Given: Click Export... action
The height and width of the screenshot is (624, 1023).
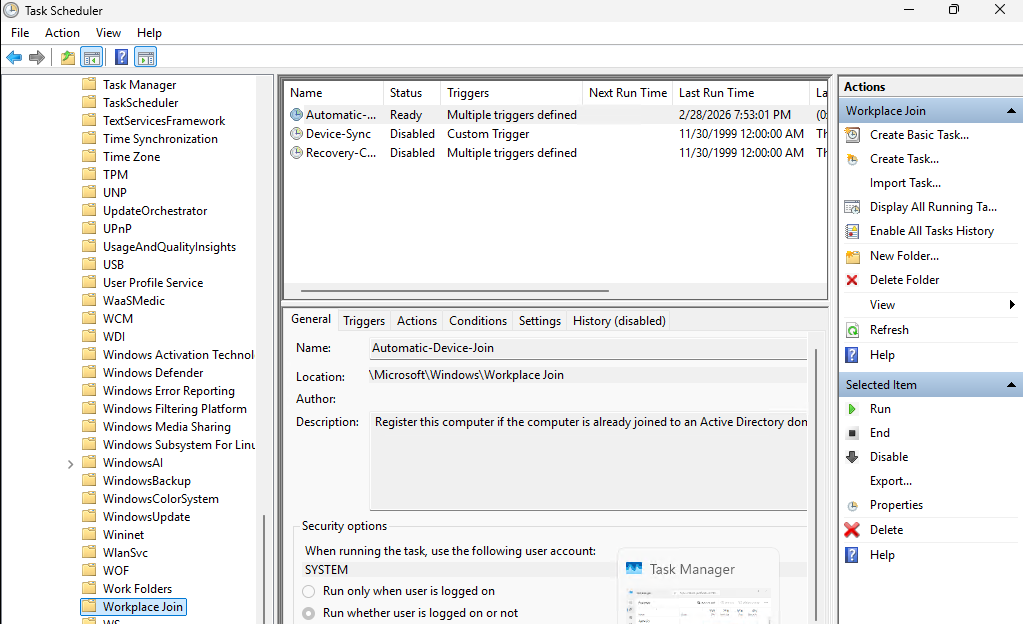Looking at the screenshot, I should (x=891, y=481).
